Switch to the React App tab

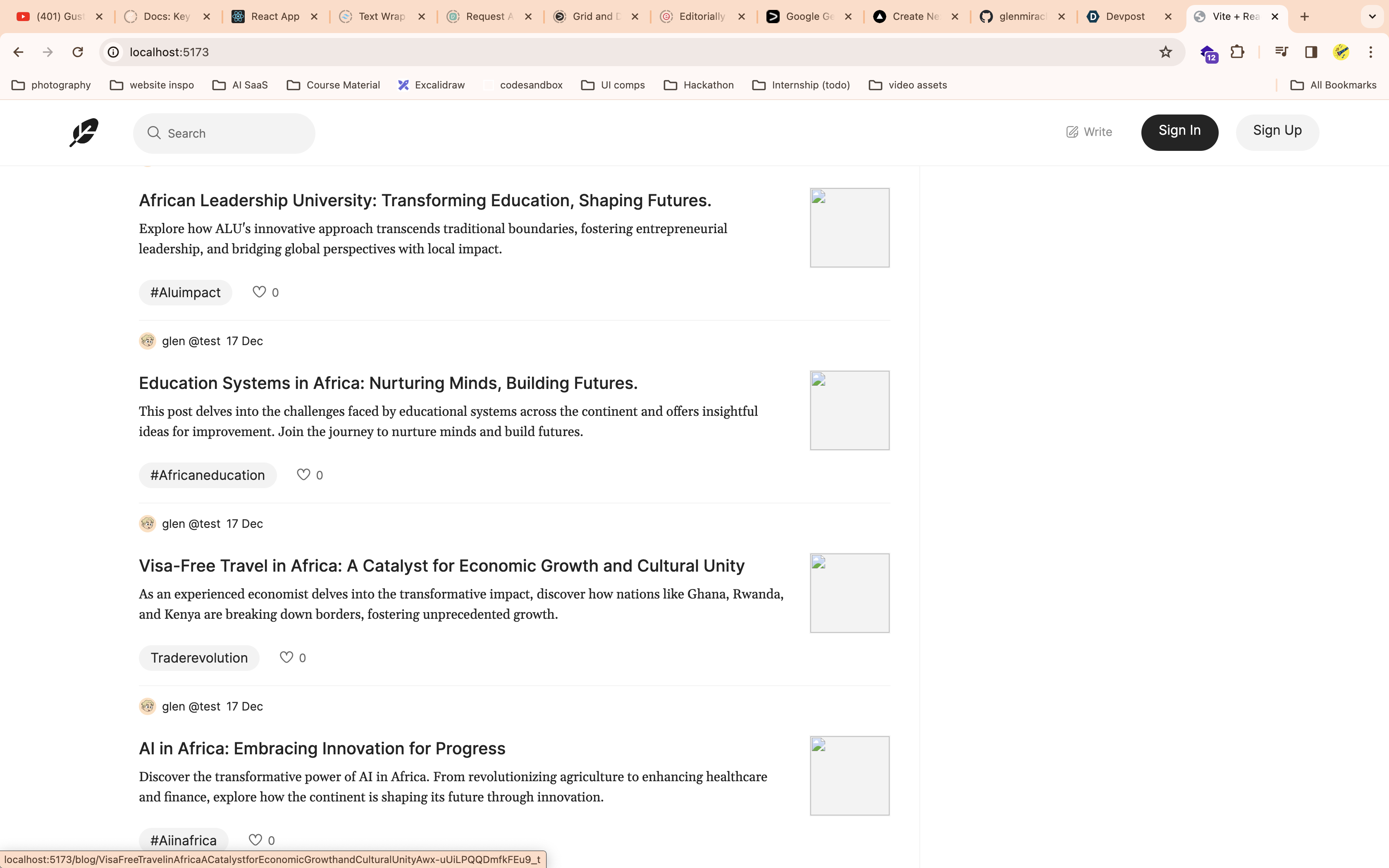[x=273, y=17]
